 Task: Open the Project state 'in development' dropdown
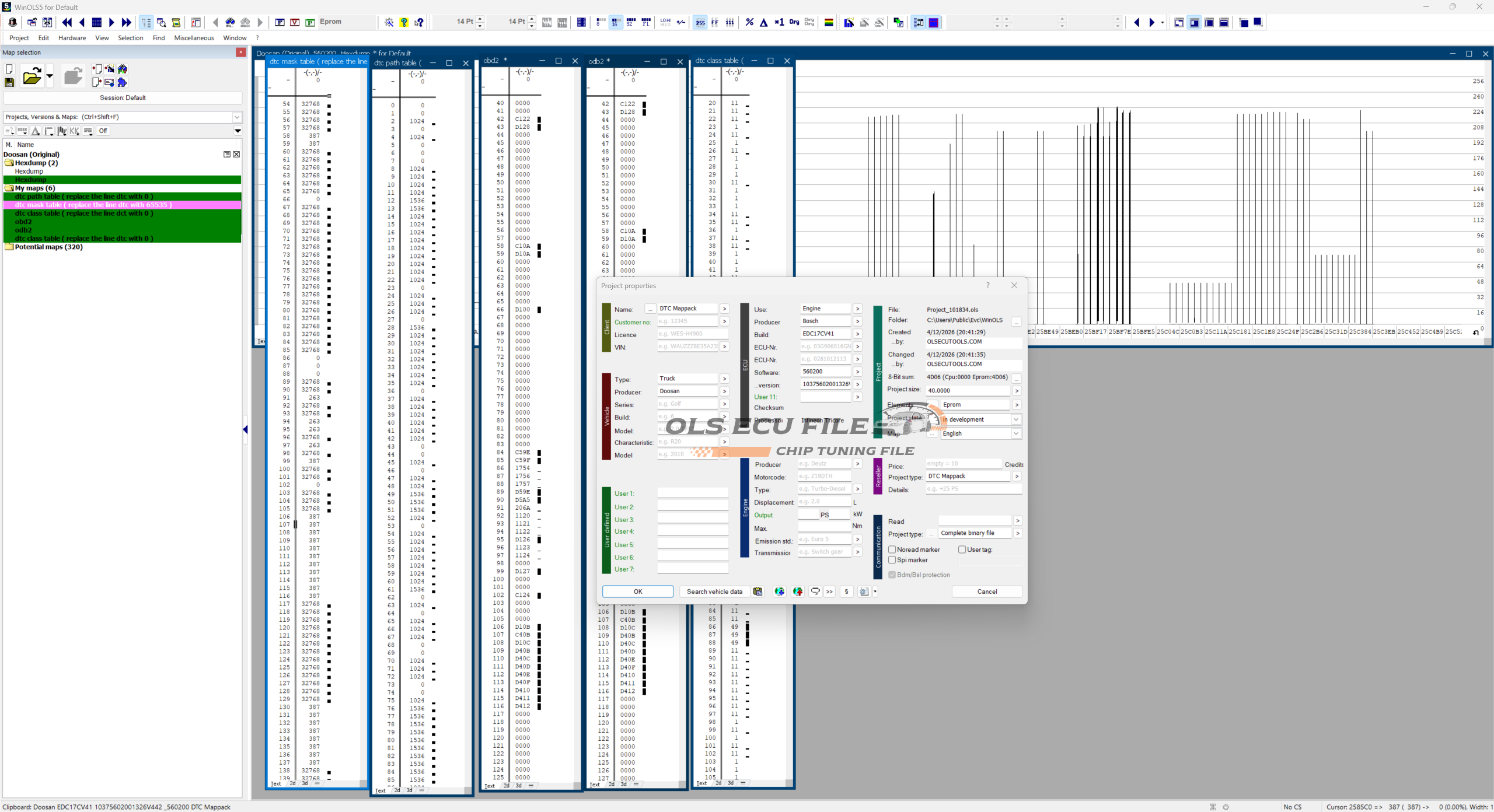click(1015, 419)
